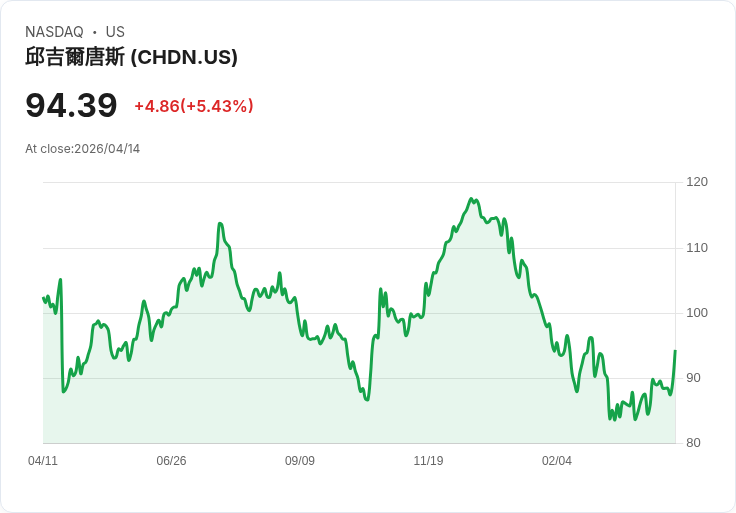Click the 120 y-axis price label
This screenshot has height=513, width=736.
697,182
